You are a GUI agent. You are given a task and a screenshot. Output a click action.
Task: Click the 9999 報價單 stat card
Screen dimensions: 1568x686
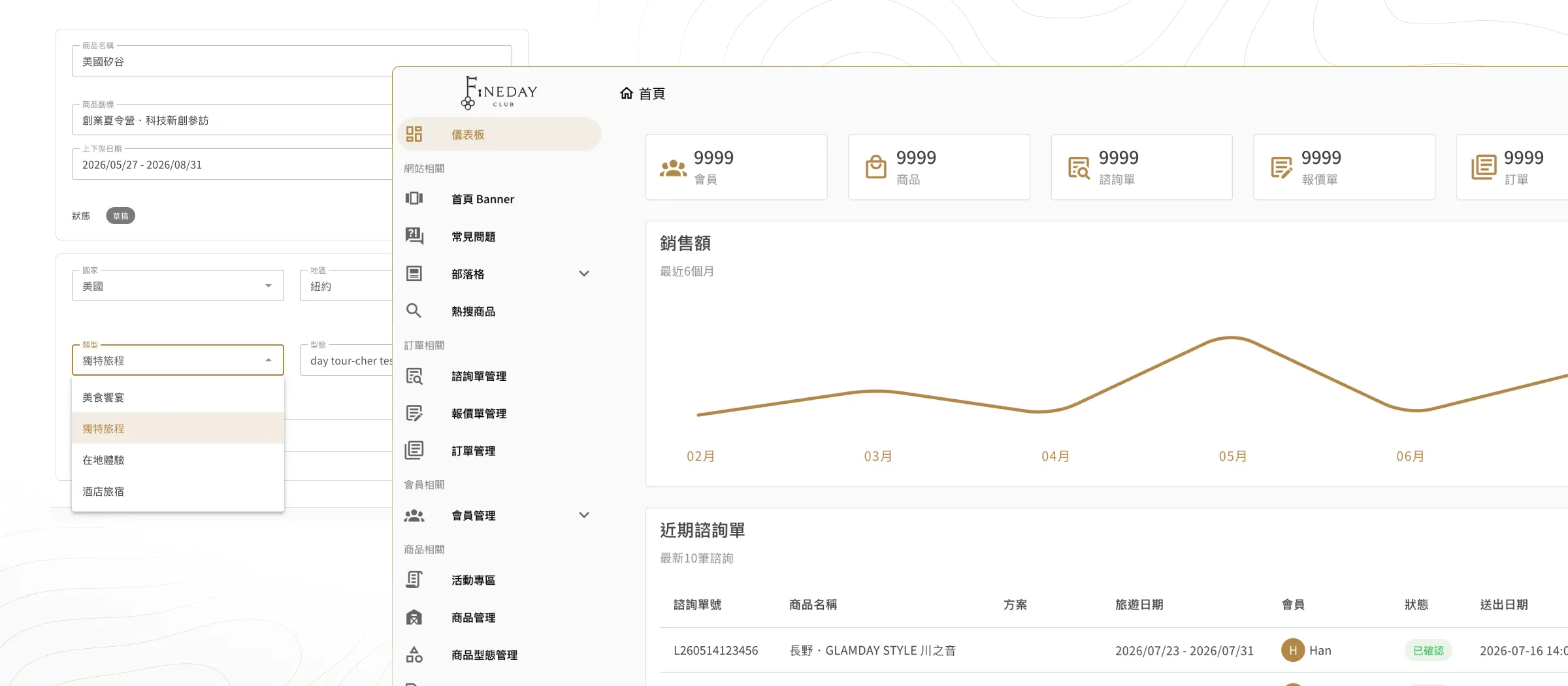pyautogui.click(x=1344, y=167)
